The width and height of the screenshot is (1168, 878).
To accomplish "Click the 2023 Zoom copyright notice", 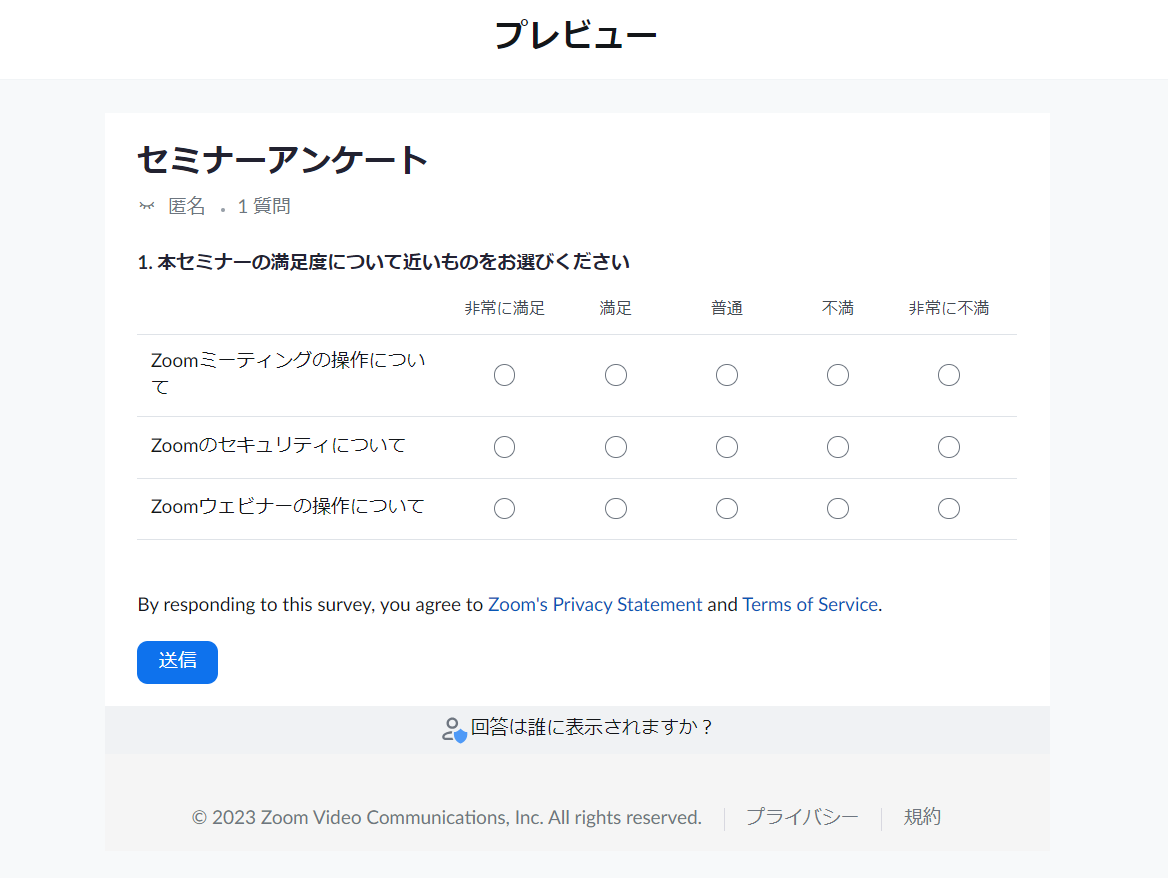I will (x=447, y=818).
